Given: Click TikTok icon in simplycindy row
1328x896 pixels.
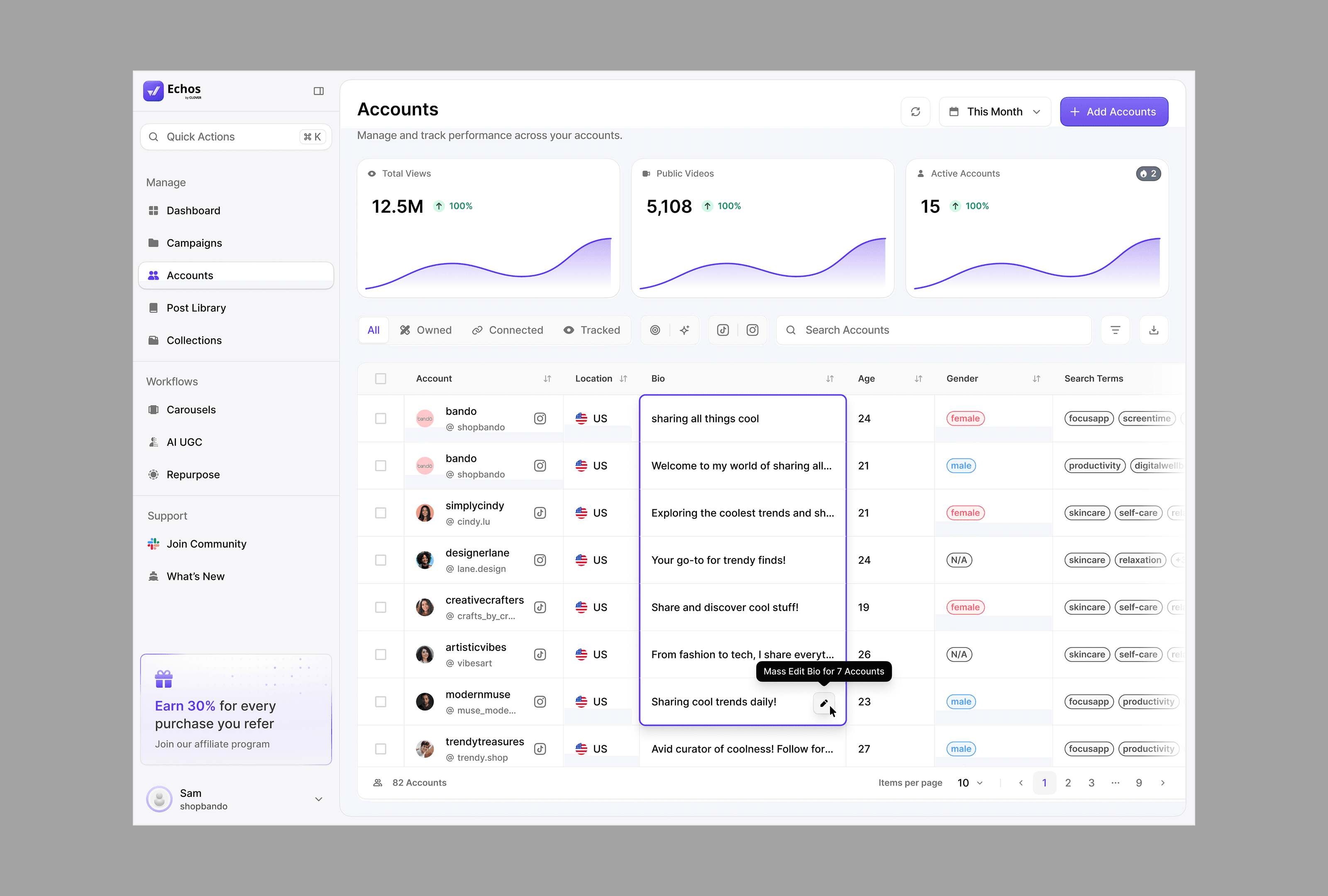Looking at the screenshot, I should pos(540,513).
